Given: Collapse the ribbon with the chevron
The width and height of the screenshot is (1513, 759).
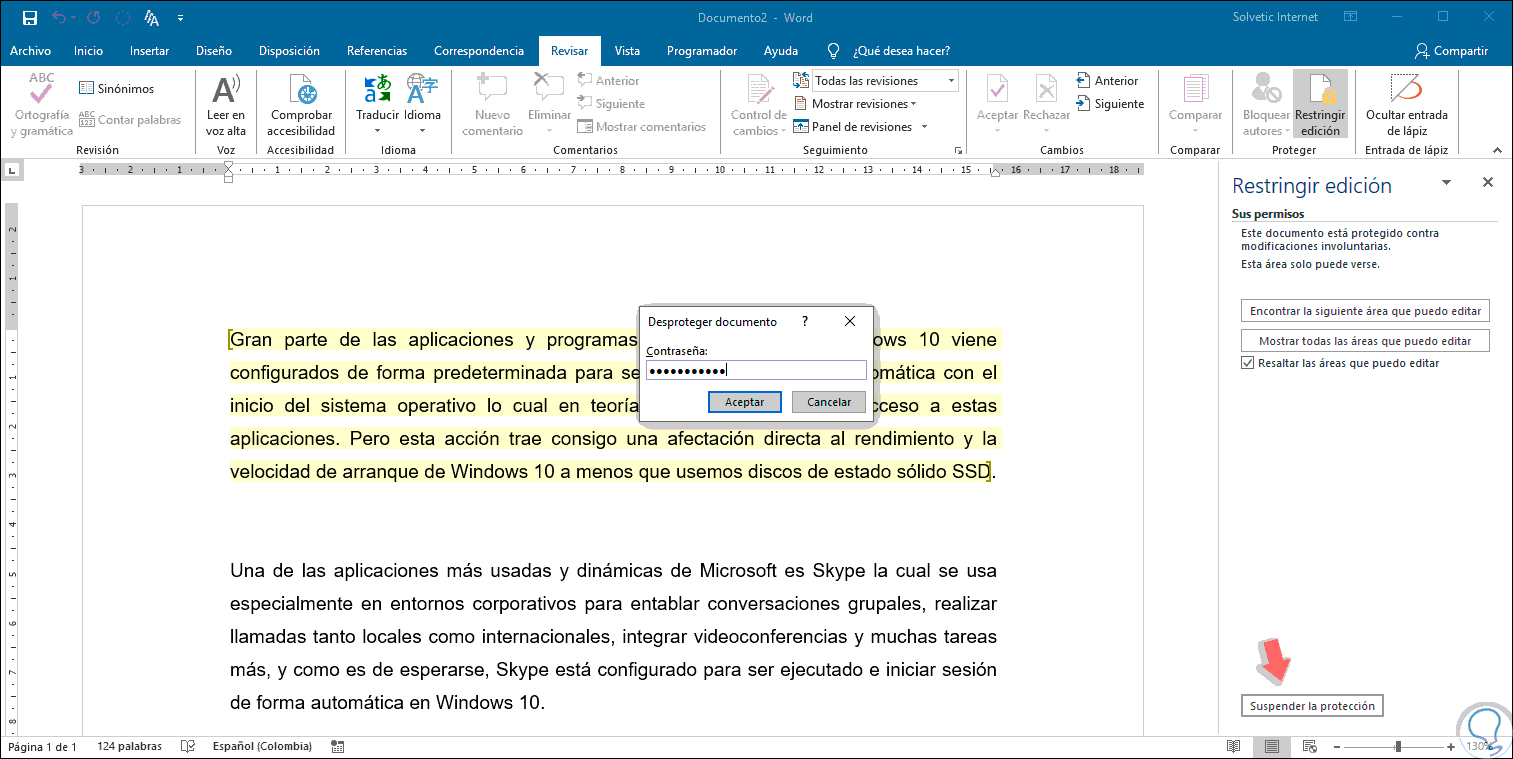Looking at the screenshot, I should click(x=1496, y=150).
